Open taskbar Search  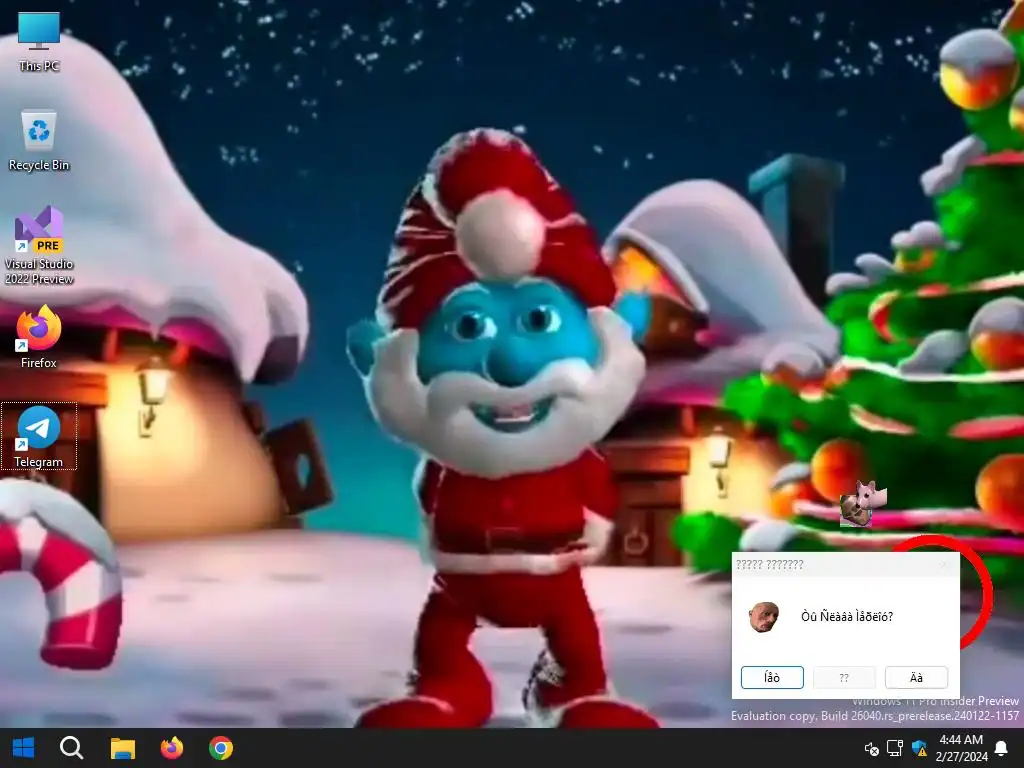pyautogui.click(x=71, y=748)
